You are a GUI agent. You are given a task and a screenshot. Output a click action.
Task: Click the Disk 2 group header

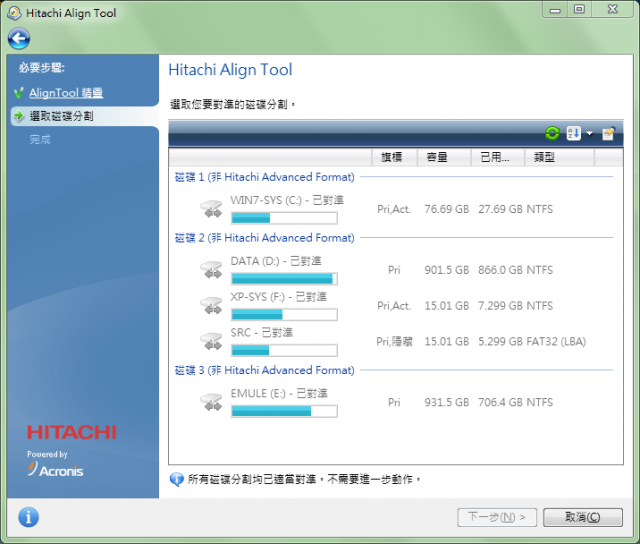click(x=264, y=238)
